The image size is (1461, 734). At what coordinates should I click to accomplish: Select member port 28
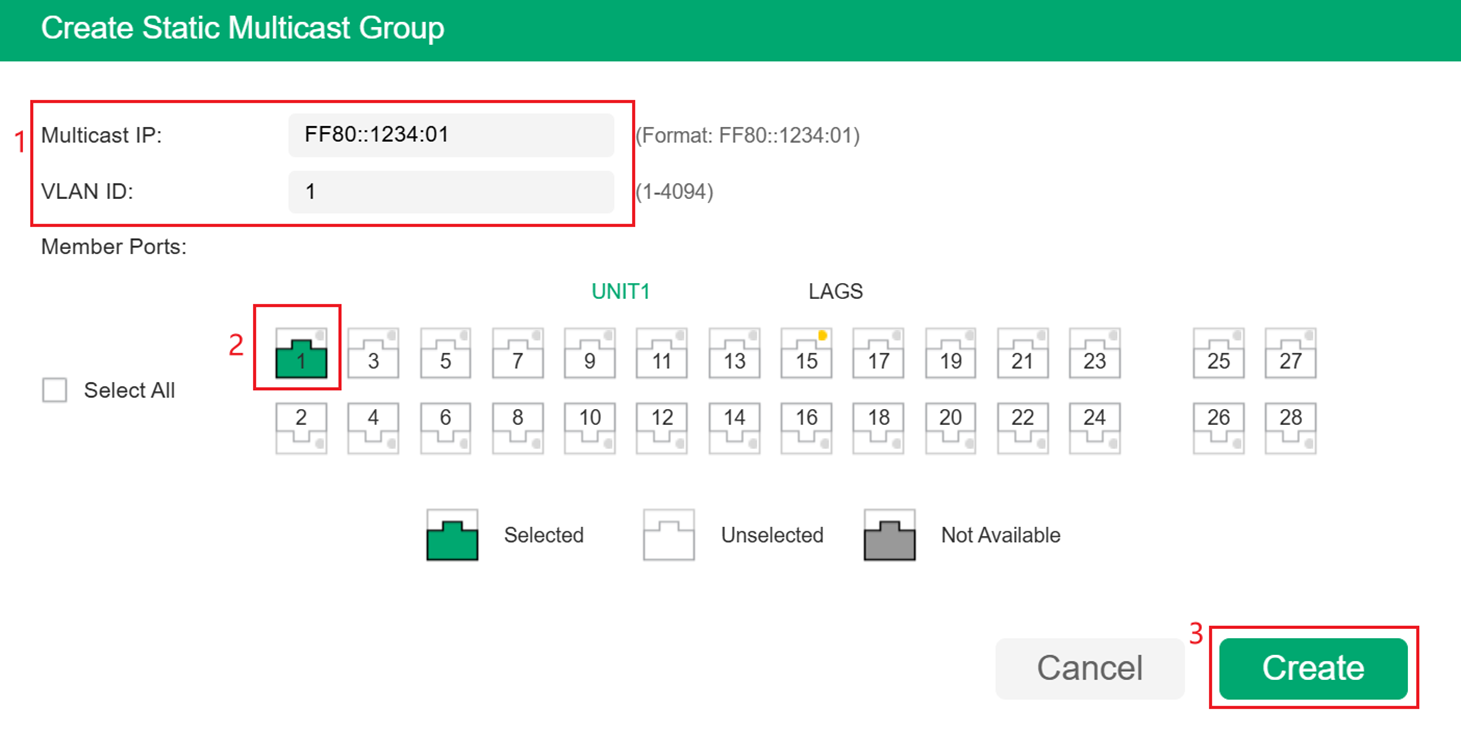1290,427
